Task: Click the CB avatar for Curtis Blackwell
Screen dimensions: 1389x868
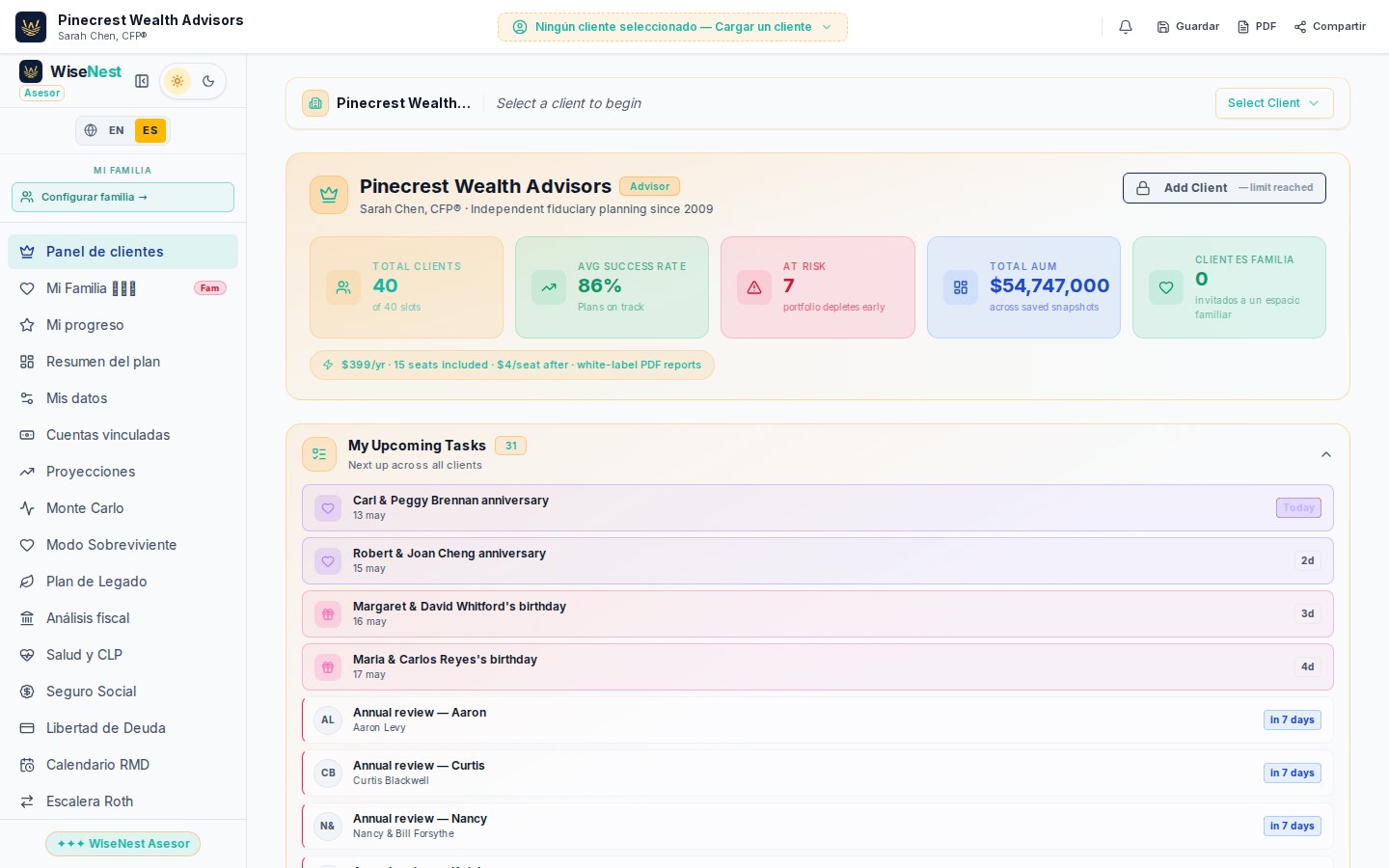Action: point(328,773)
